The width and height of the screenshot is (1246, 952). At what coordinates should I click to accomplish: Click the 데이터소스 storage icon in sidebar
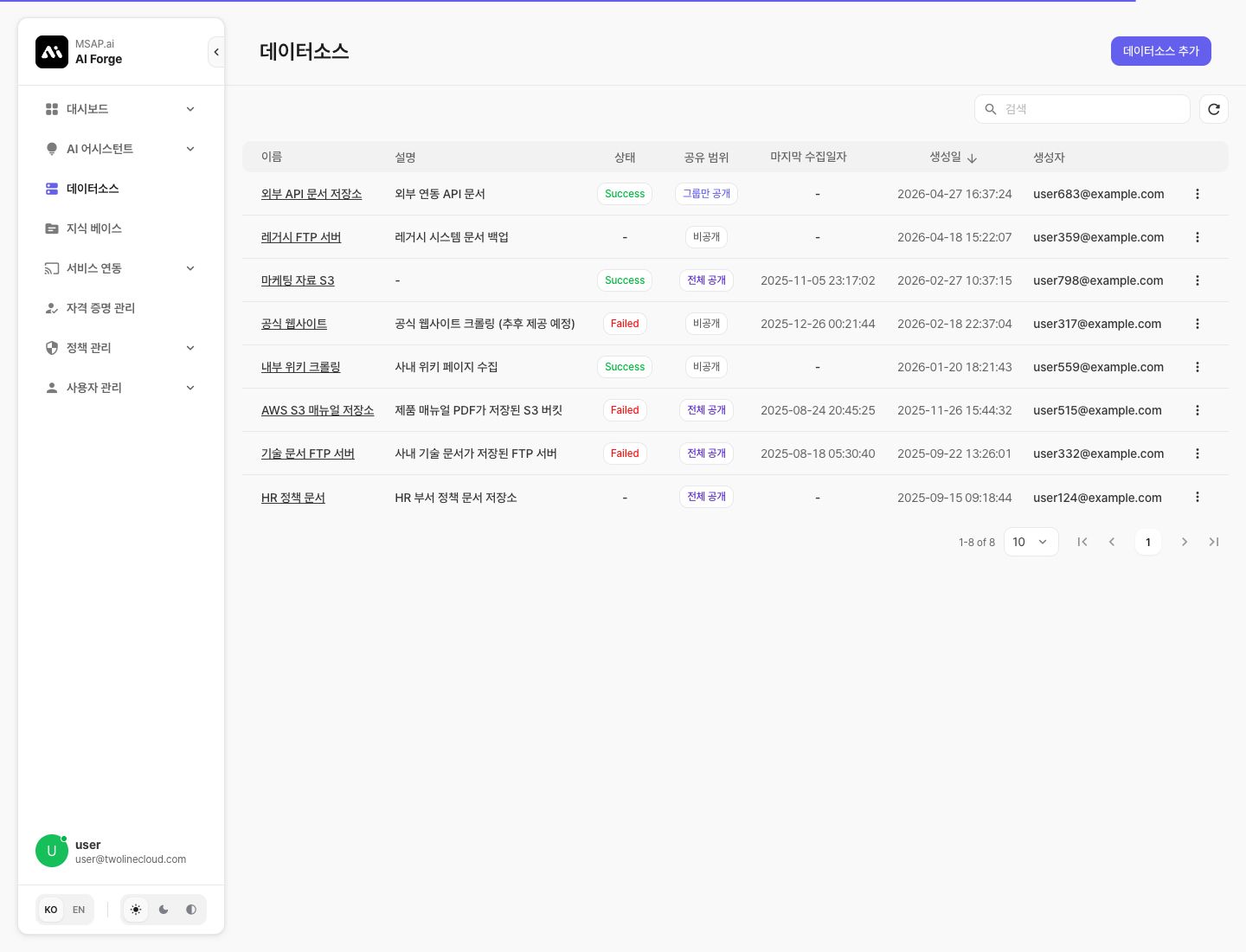pyautogui.click(x=52, y=189)
